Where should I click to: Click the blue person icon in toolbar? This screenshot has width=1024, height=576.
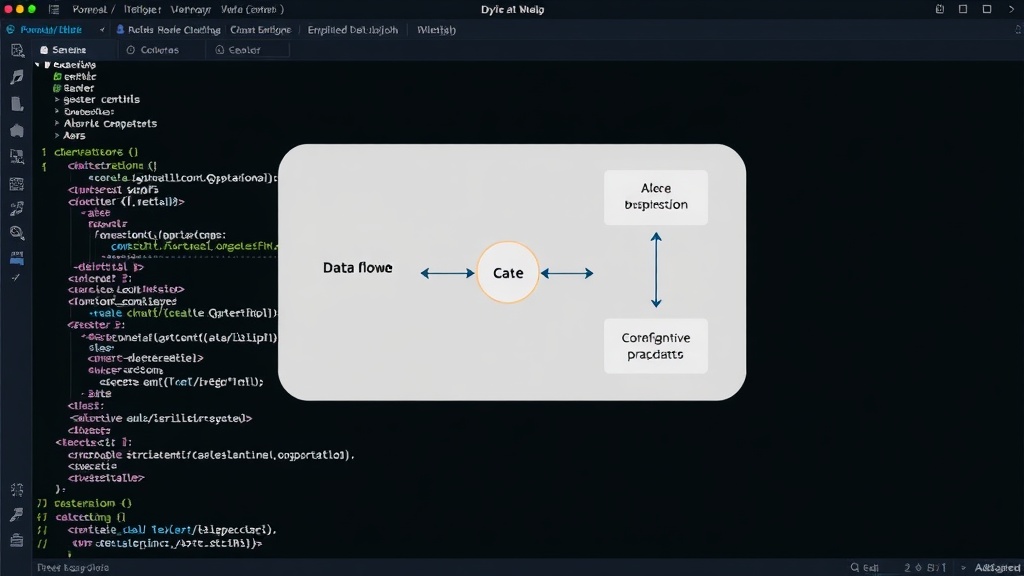(x=120, y=29)
